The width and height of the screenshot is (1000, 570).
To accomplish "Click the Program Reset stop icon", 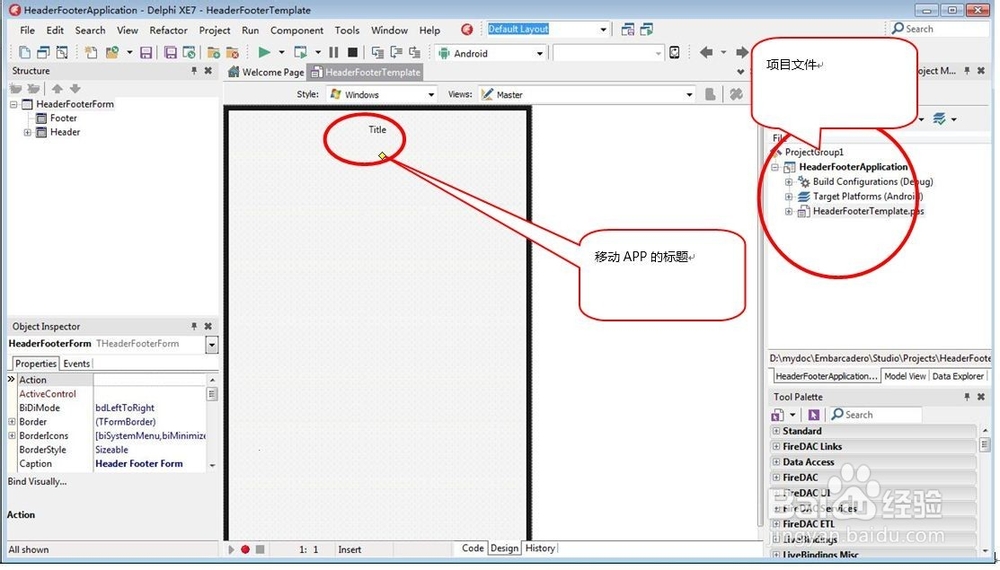I will 352,52.
